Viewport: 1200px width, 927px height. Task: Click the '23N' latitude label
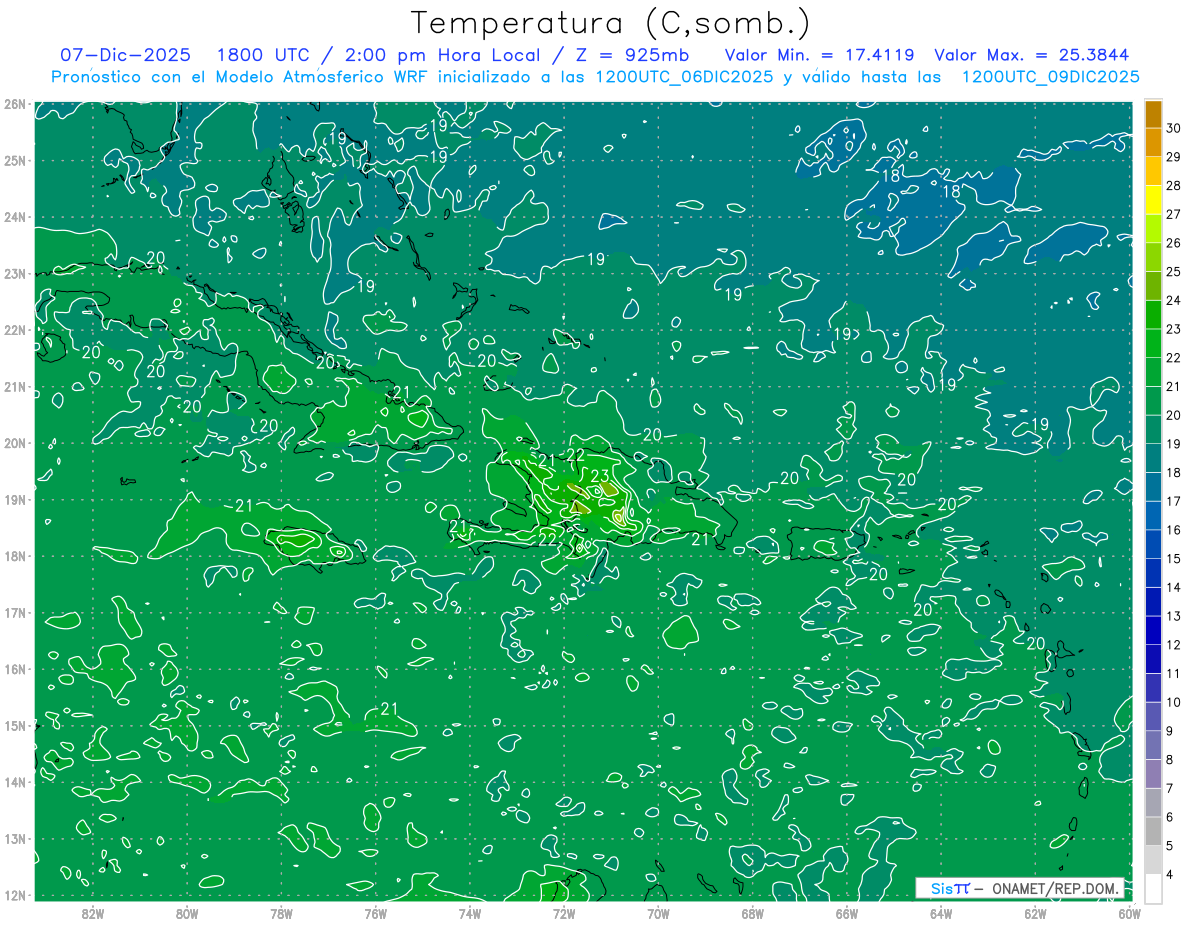click(15, 274)
